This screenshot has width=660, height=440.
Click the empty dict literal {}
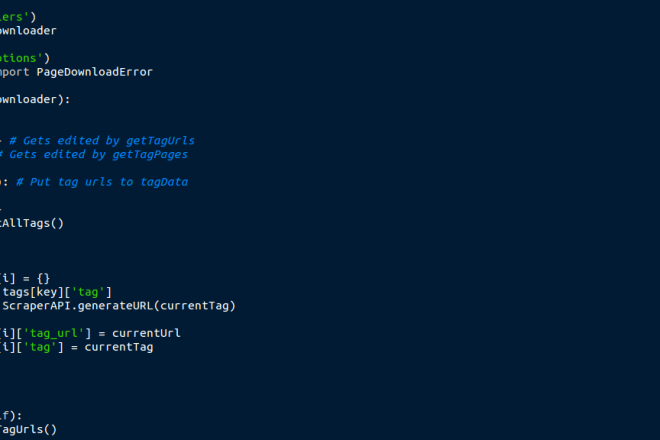click(43, 277)
